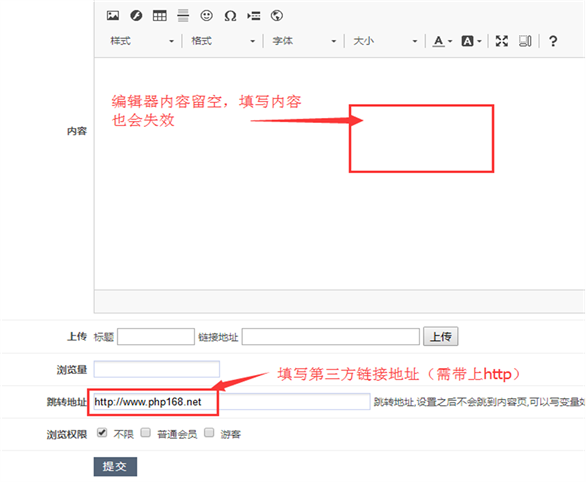Click the globe iframe icon
Screen dimensions: 586x482
click(277, 16)
